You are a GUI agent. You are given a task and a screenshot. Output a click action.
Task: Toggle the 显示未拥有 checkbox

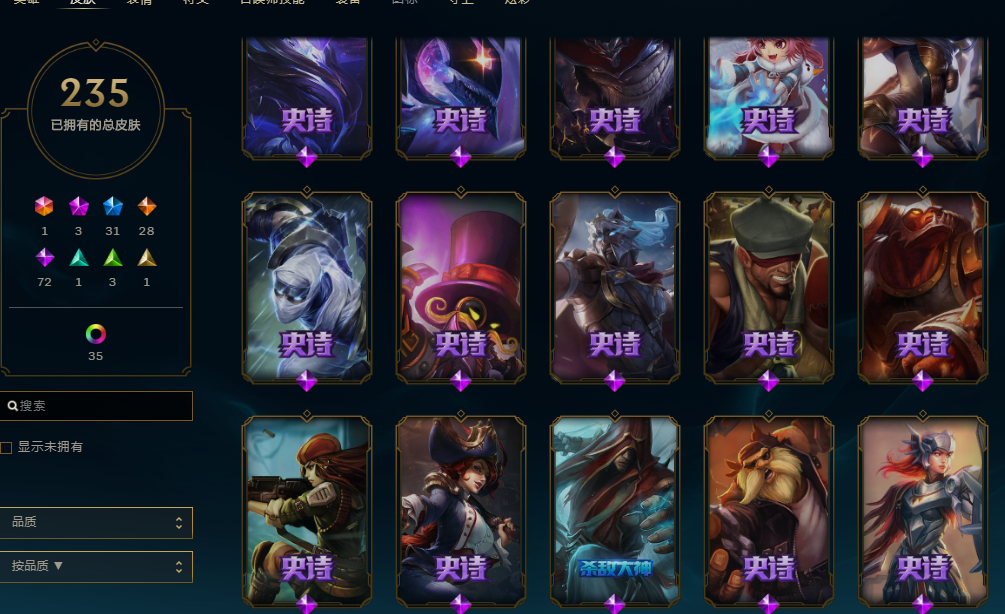click(6, 447)
